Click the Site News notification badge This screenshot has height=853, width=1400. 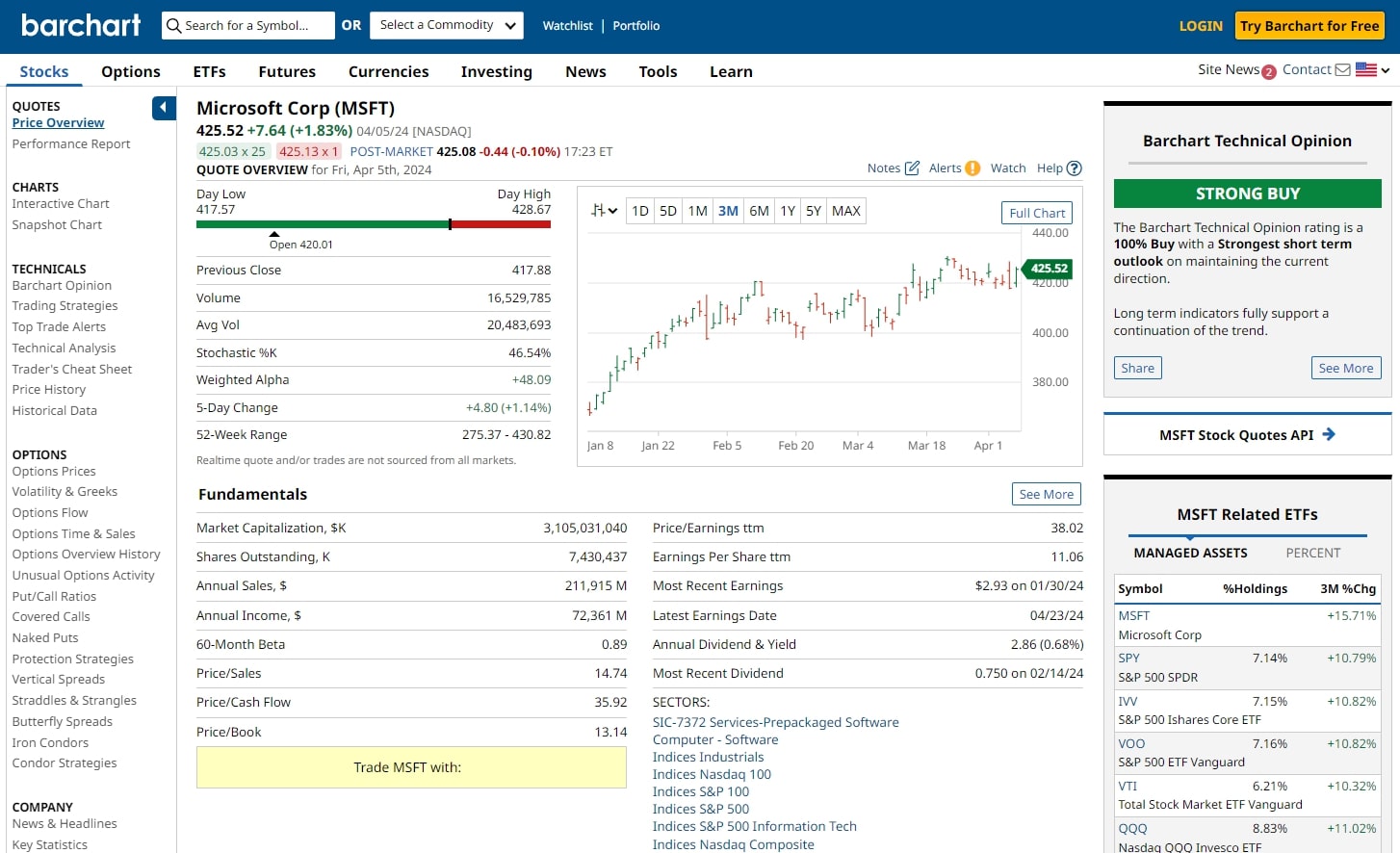coord(1269,72)
